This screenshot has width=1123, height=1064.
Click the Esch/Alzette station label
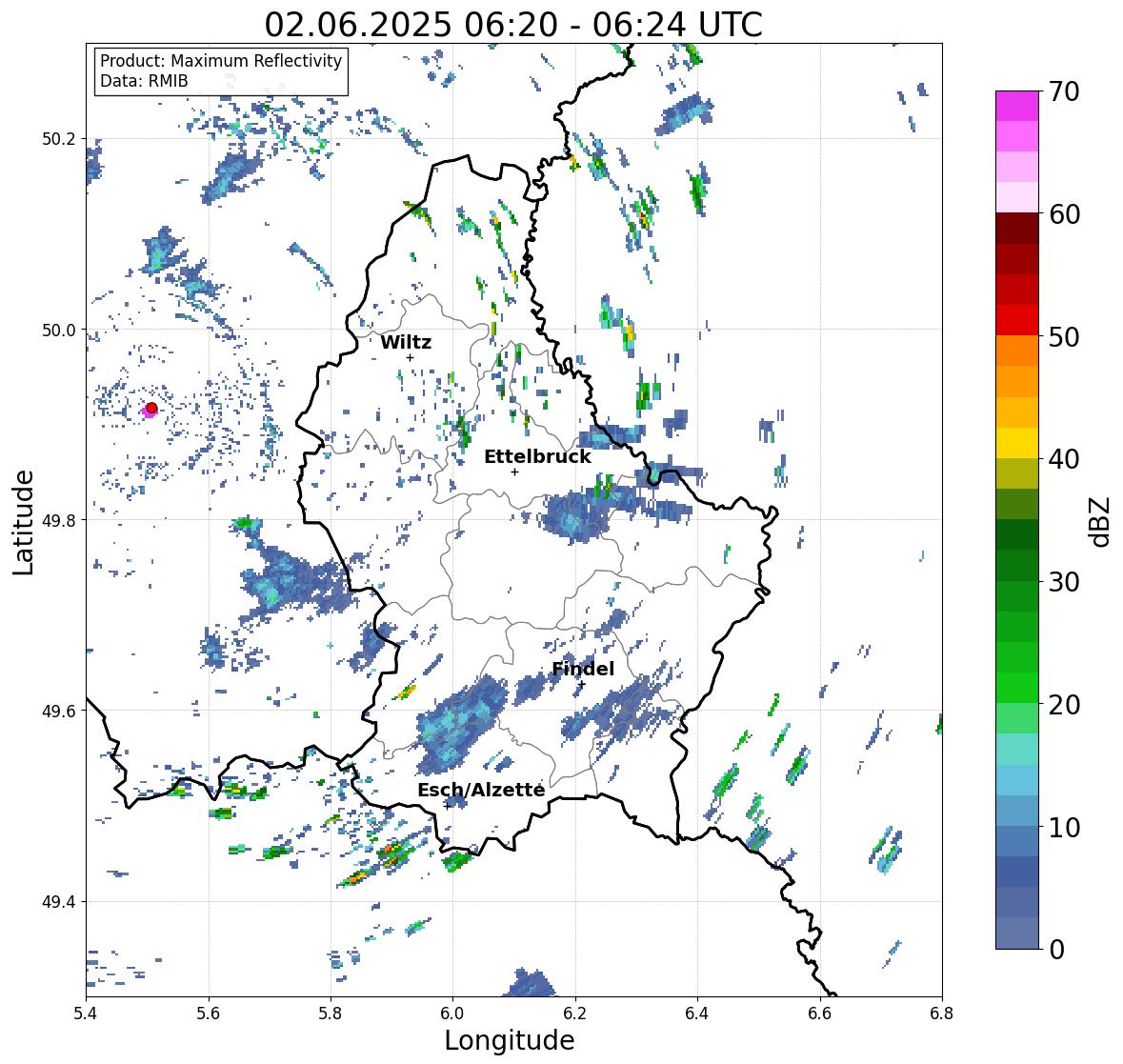(481, 790)
